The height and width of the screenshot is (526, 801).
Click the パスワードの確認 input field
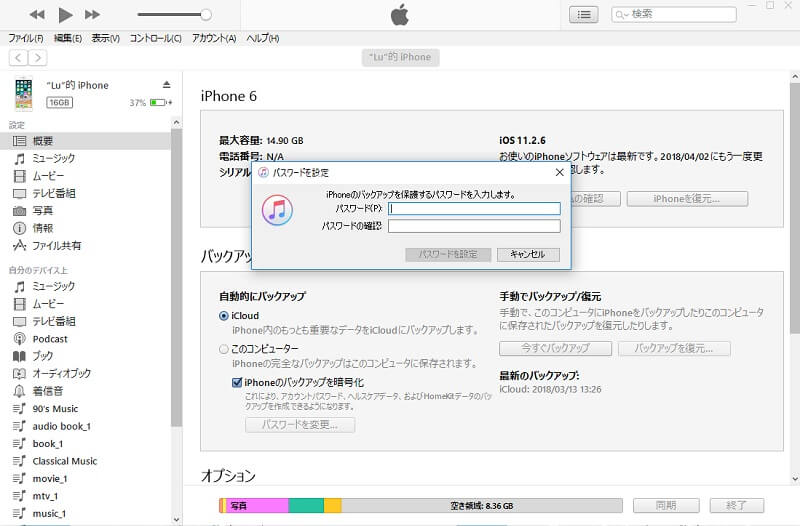(x=474, y=226)
